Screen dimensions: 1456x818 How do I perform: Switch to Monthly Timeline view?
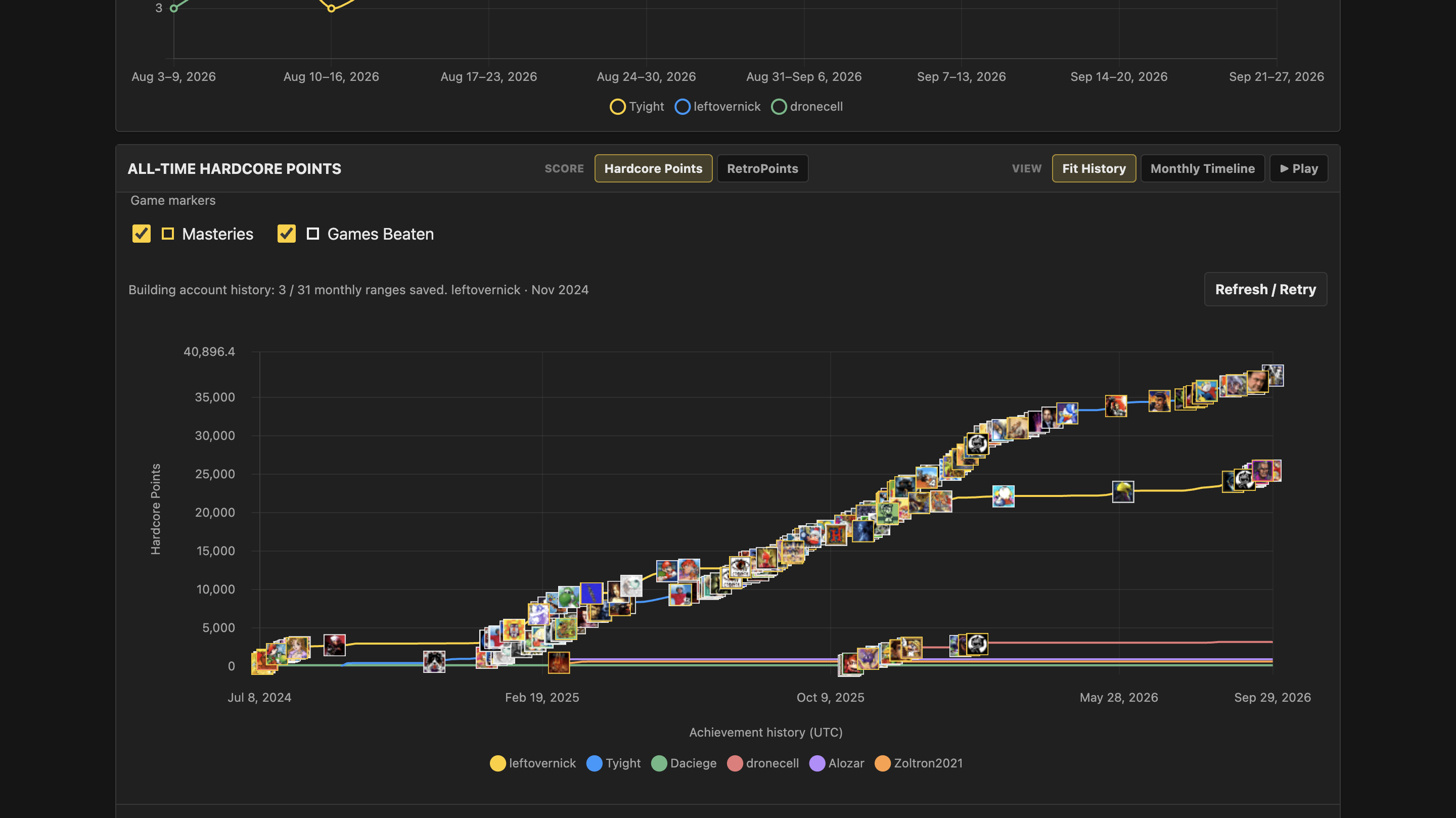tap(1202, 168)
